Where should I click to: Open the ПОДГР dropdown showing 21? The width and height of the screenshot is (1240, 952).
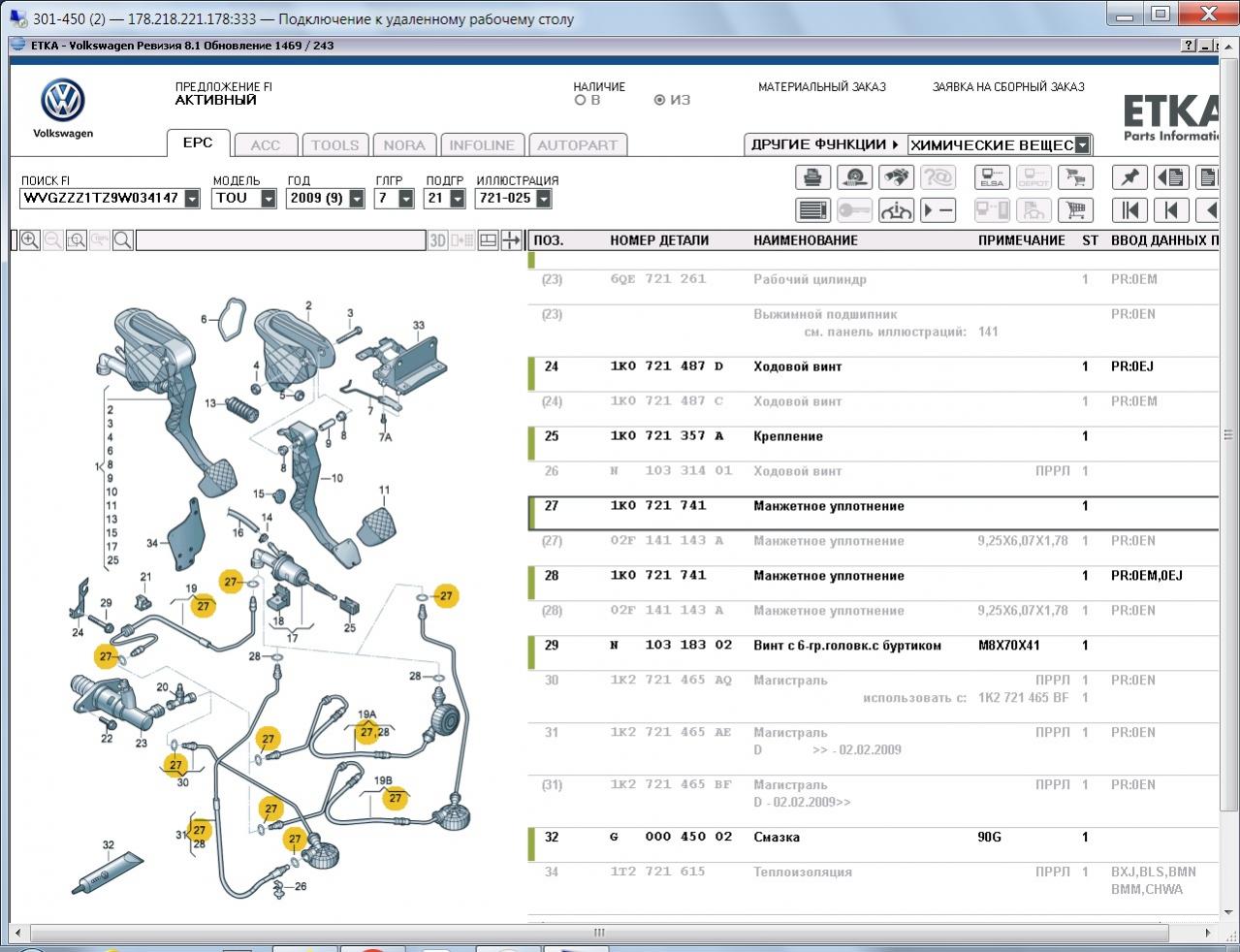click(x=456, y=199)
